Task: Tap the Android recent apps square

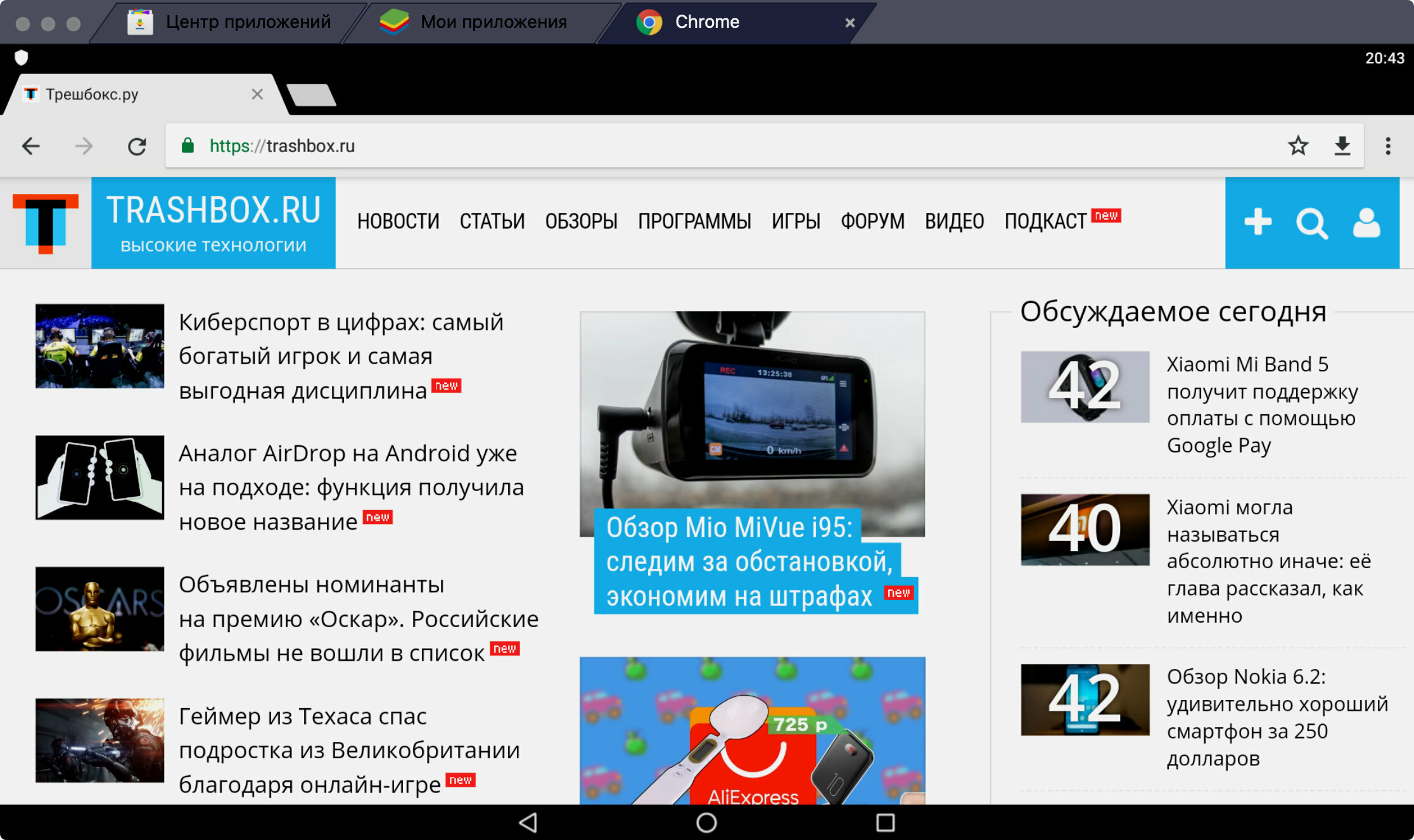Action: tap(885, 822)
